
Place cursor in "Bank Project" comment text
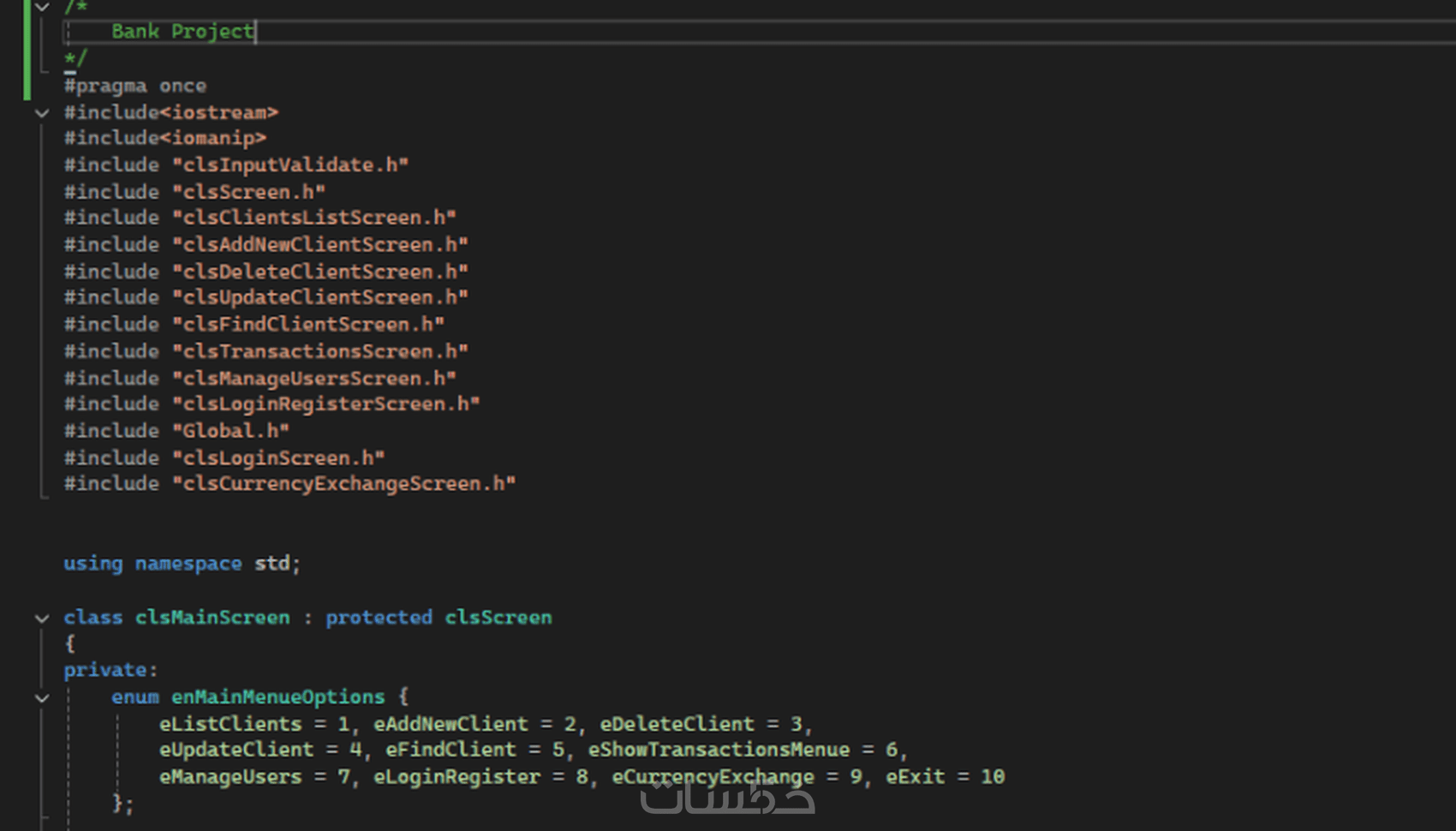(182, 32)
